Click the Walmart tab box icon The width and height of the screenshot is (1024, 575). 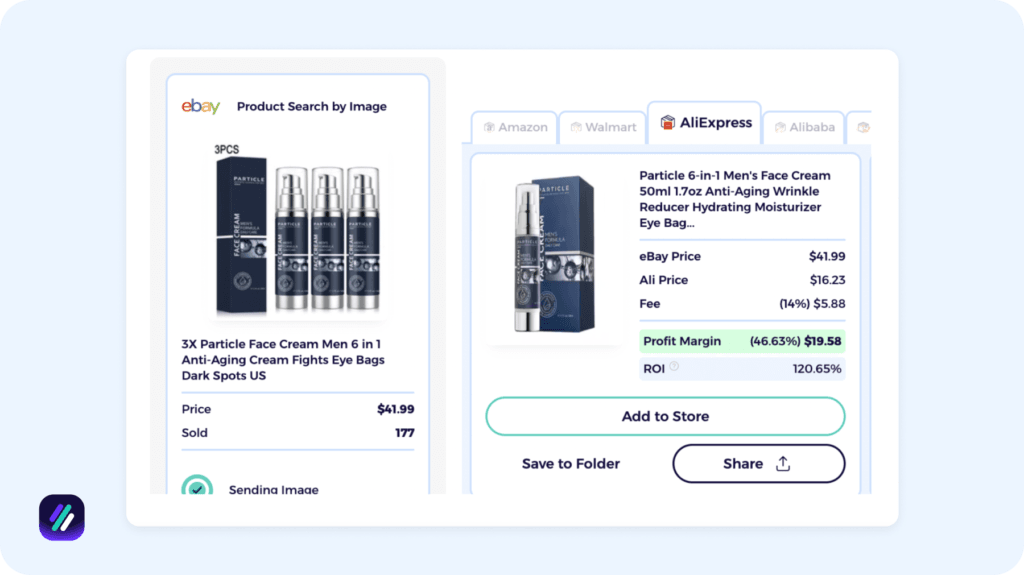(576, 127)
